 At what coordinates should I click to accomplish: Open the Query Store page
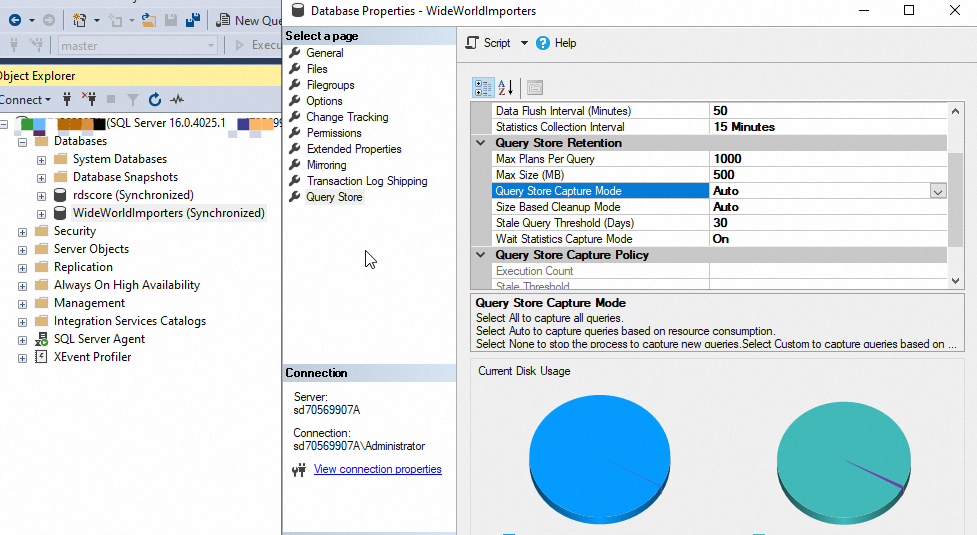coord(334,197)
